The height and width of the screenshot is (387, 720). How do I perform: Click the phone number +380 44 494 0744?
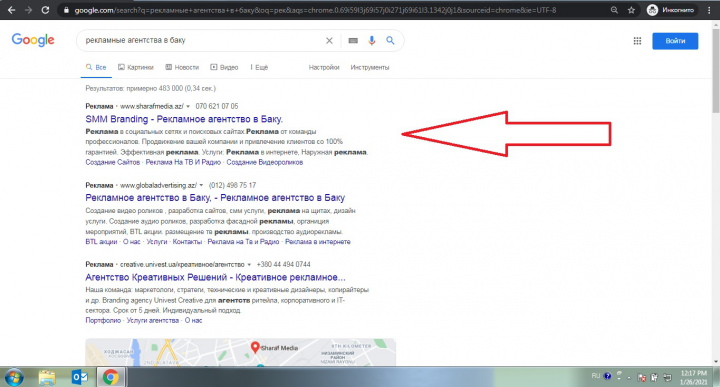pos(283,264)
